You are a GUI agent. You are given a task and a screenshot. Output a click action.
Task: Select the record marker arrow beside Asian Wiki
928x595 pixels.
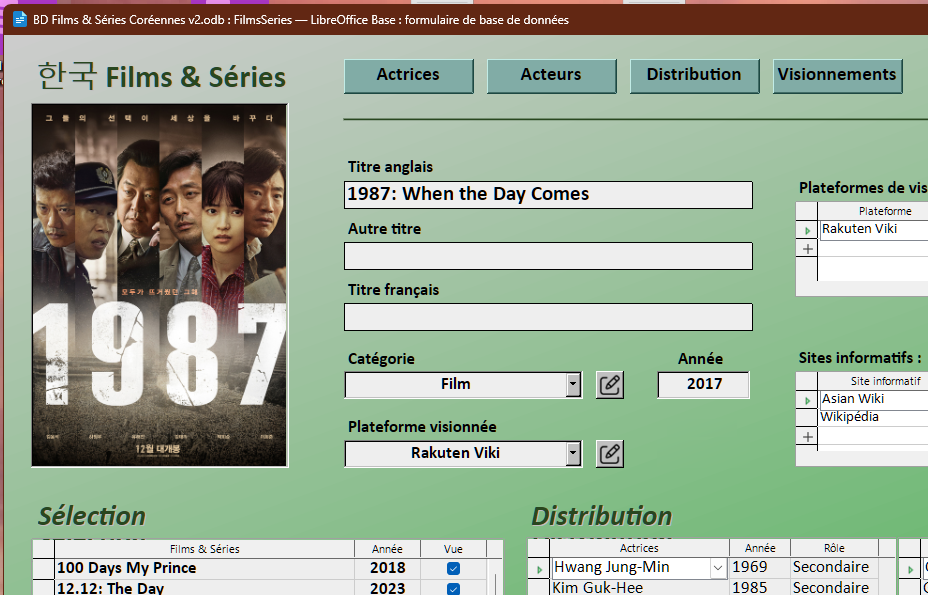808,400
